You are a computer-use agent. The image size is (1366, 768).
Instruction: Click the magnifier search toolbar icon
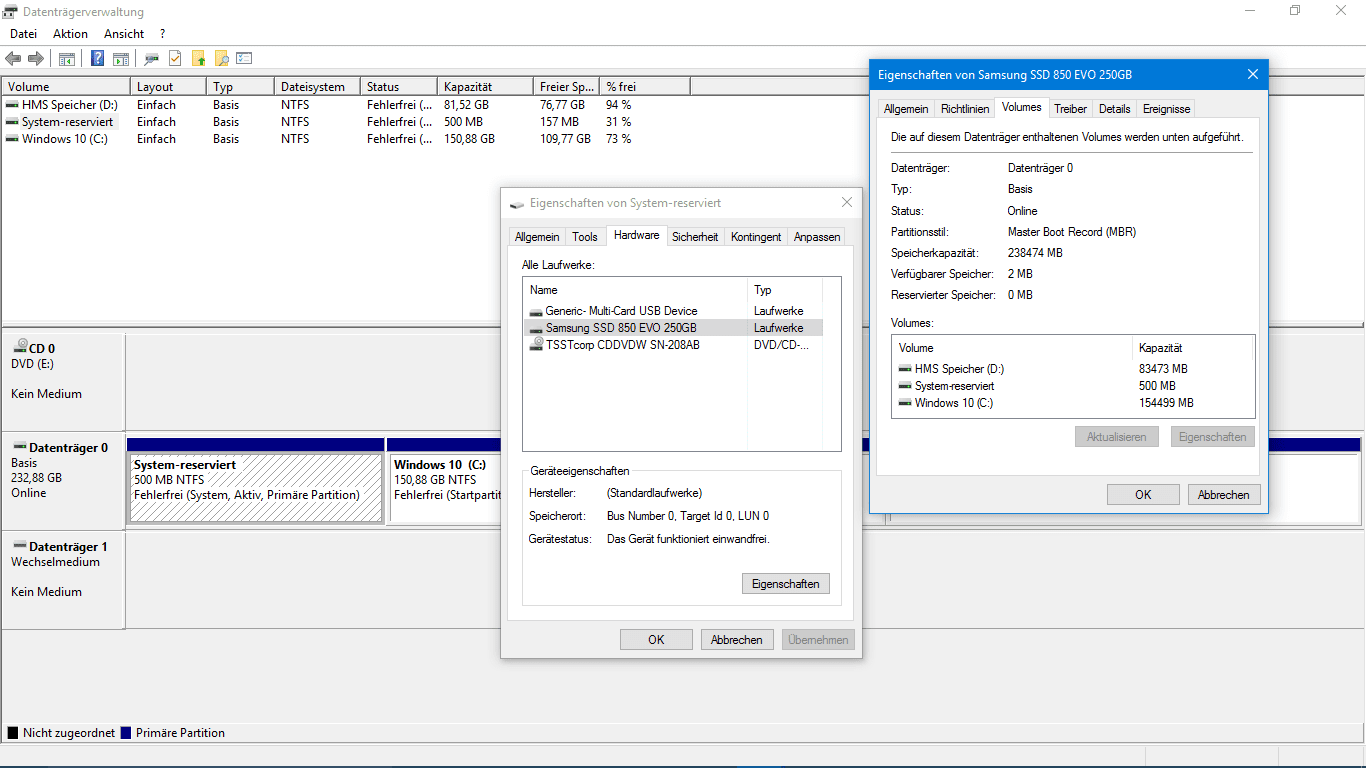coord(221,59)
